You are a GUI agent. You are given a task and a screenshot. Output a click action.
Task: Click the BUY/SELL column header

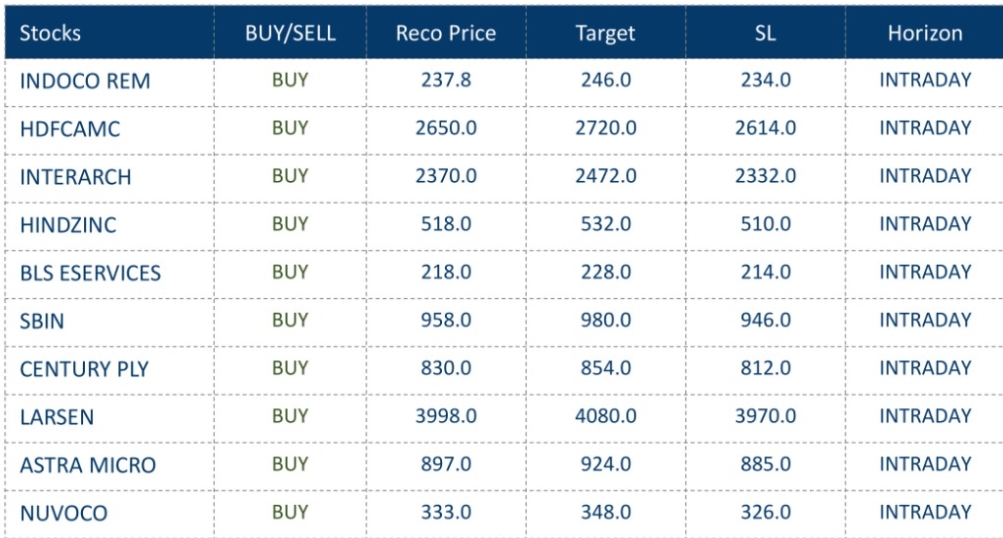[x=290, y=33]
